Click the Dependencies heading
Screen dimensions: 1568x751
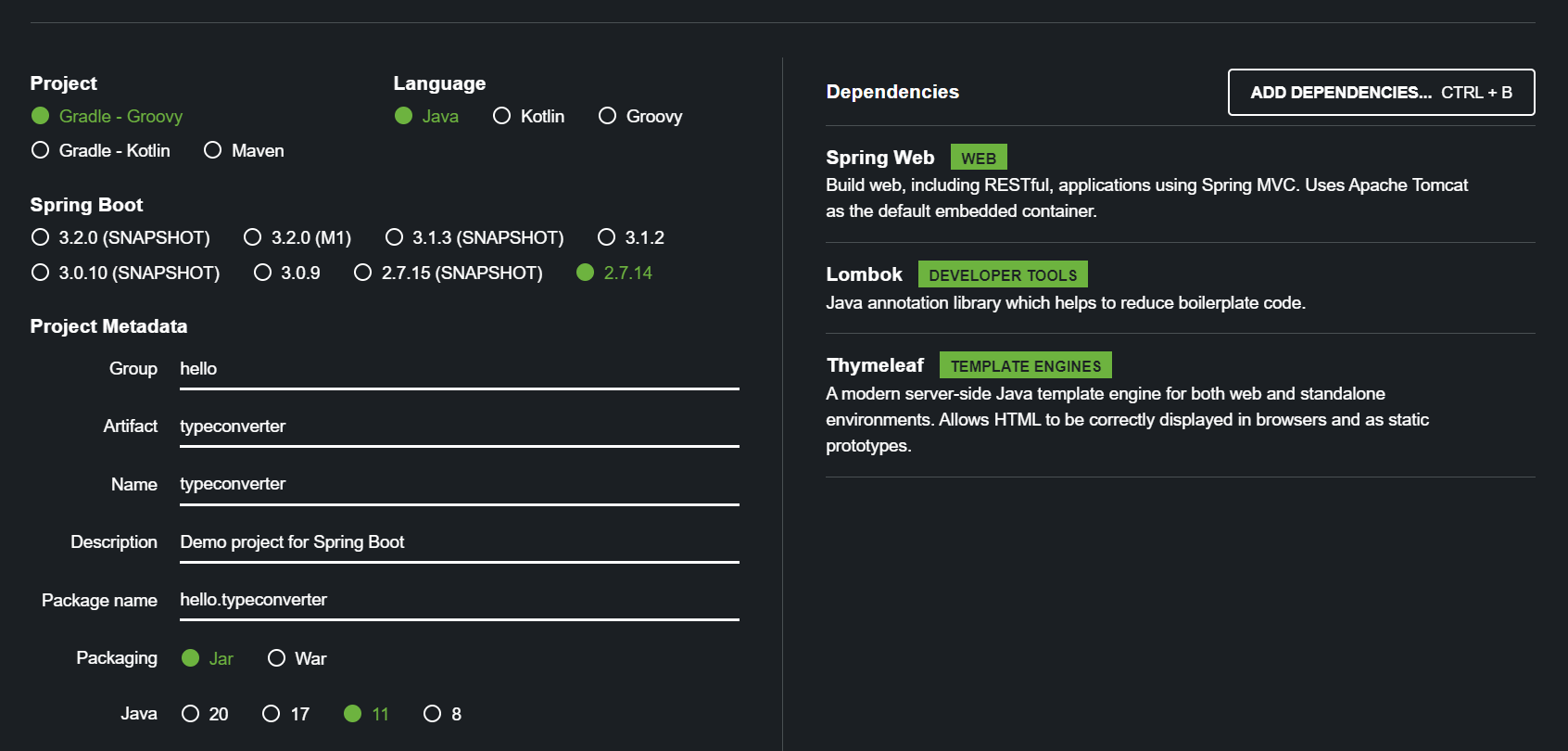coord(892,92)
